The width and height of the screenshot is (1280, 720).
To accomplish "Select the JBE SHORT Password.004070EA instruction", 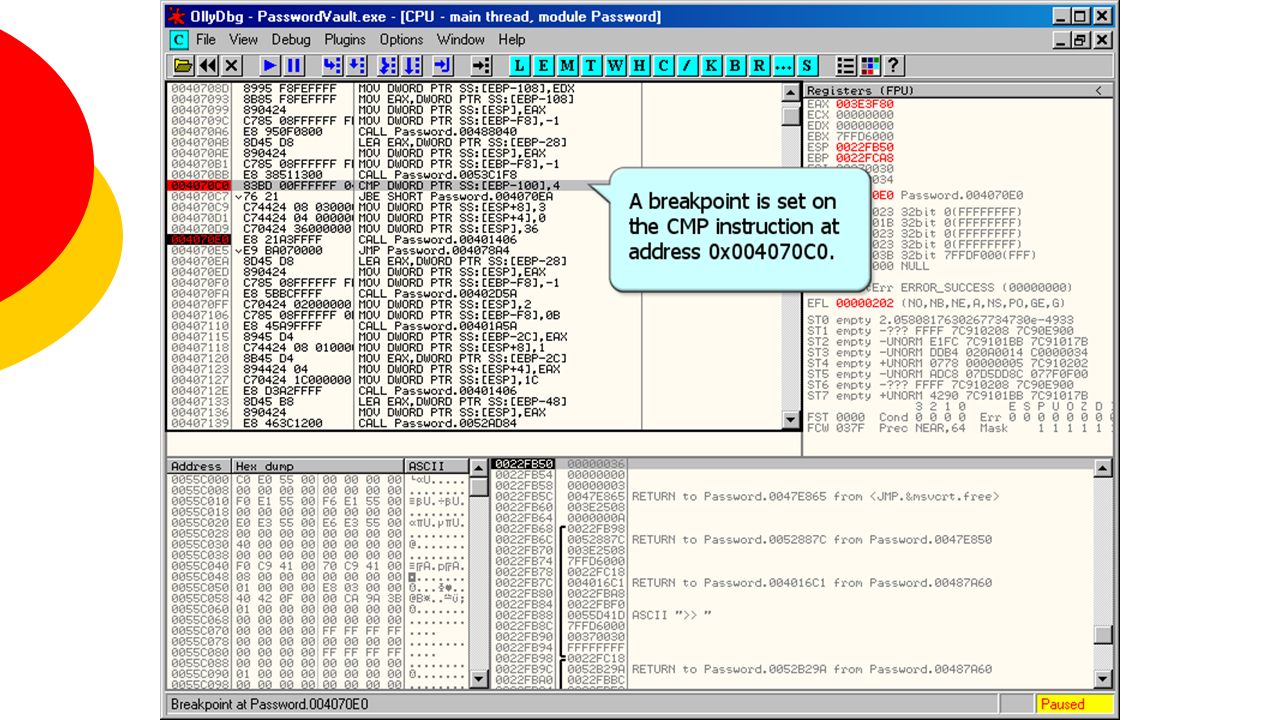I will point(455,197).
